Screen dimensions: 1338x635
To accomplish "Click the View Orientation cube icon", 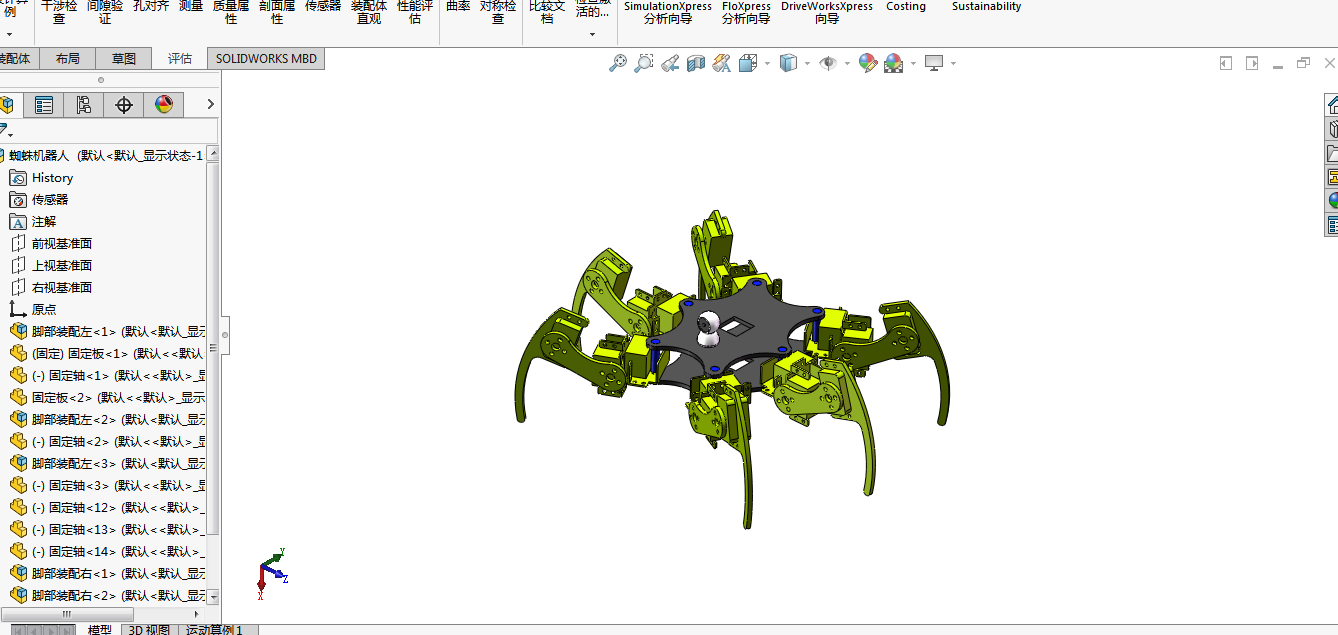I will [x=748, y=63].
